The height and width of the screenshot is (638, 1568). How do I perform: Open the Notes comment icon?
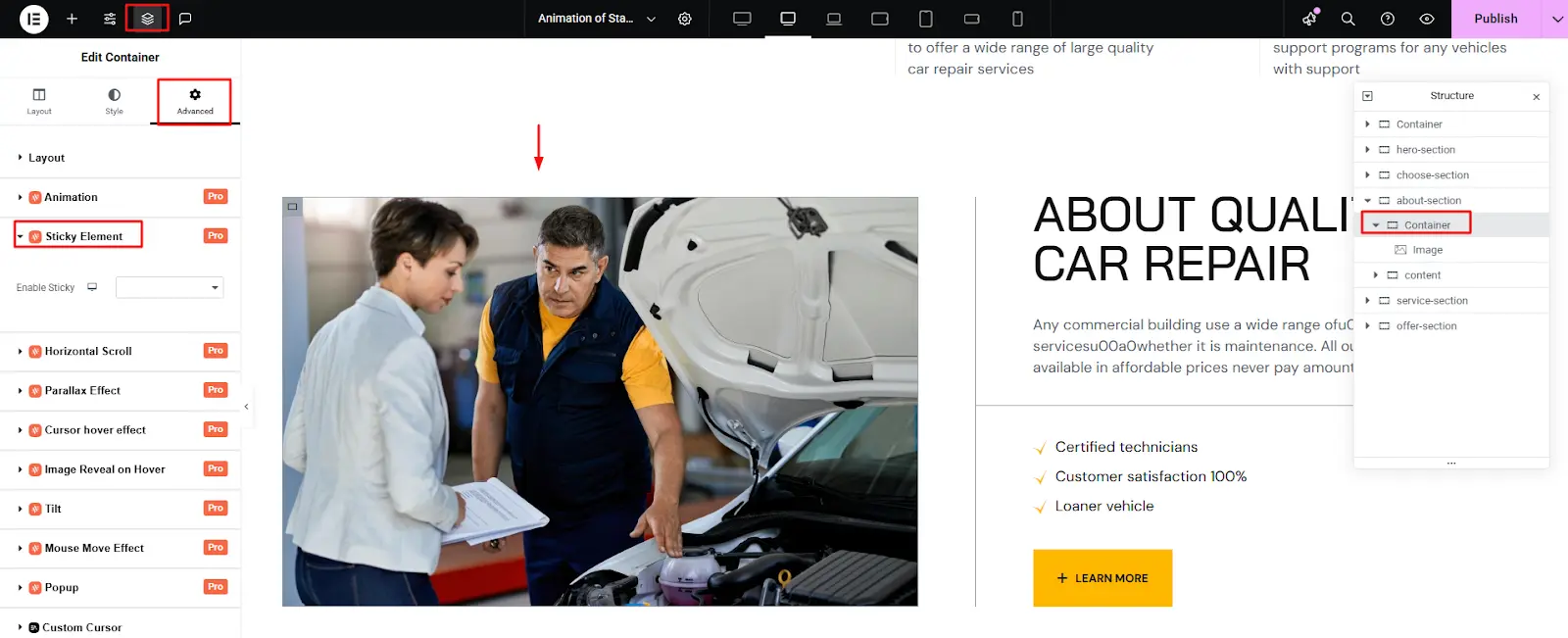point(185,19)
